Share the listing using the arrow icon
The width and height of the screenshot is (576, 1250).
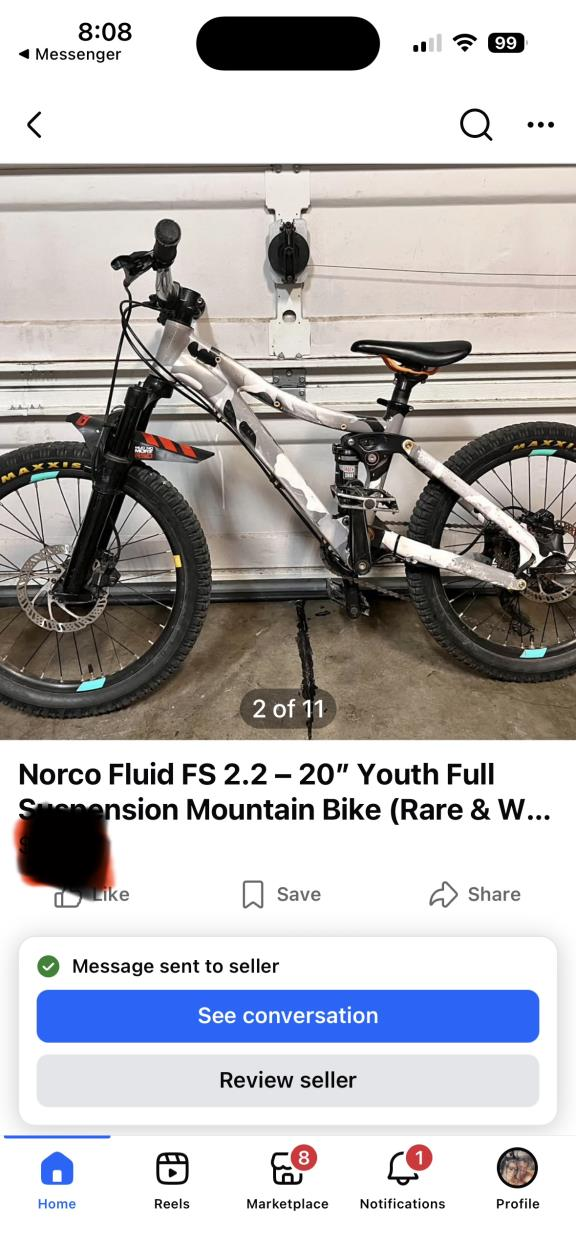[474, 894]
